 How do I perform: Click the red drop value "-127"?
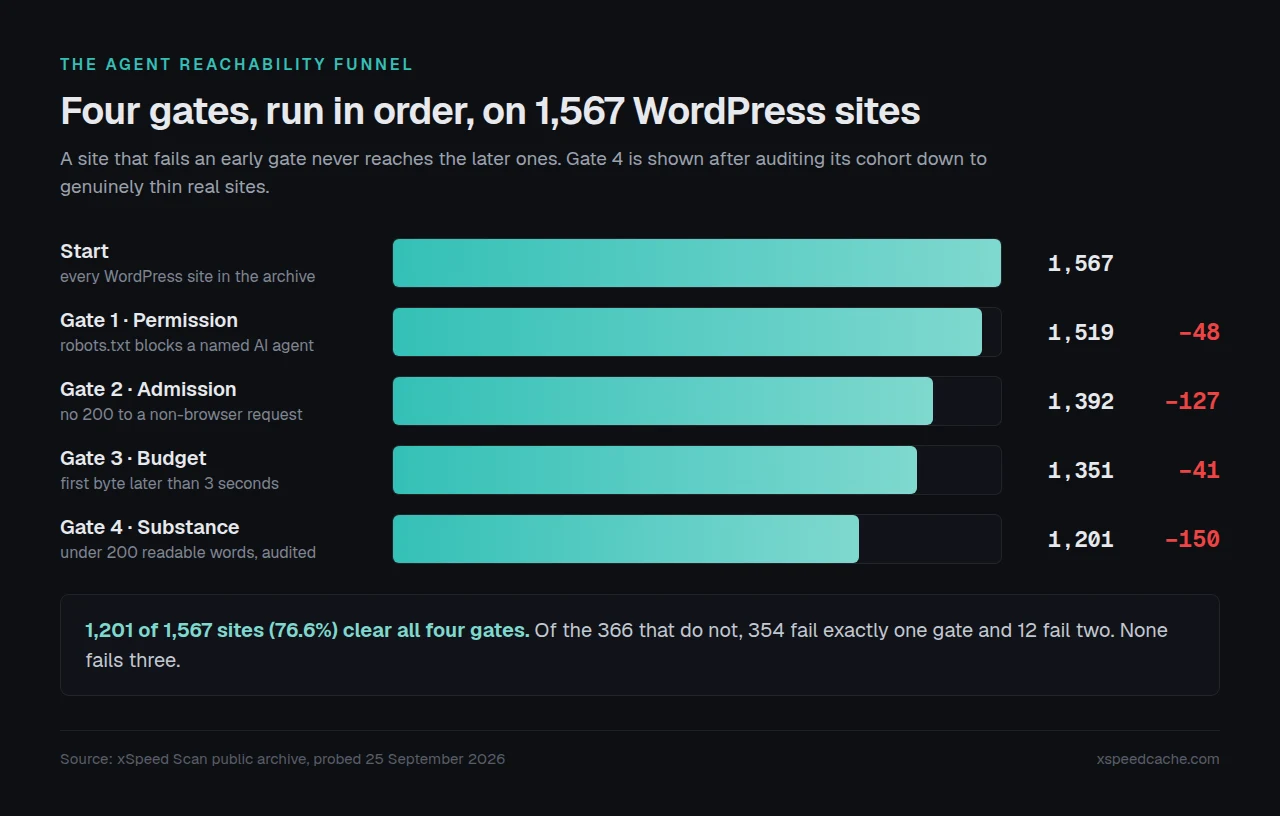(1192, 402)
